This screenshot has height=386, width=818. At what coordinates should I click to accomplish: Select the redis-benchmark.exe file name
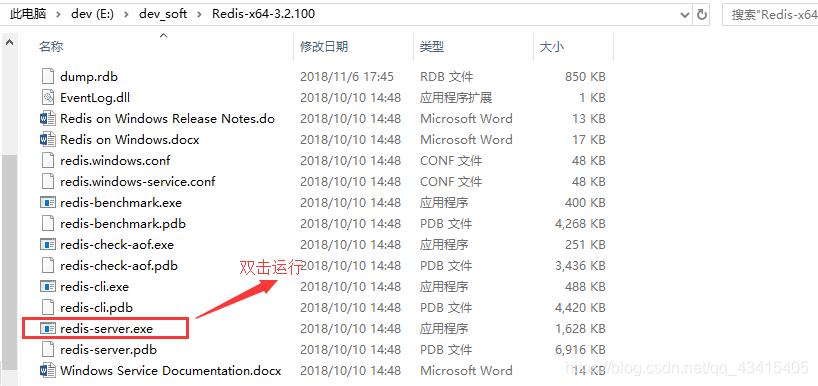point(121,202)
